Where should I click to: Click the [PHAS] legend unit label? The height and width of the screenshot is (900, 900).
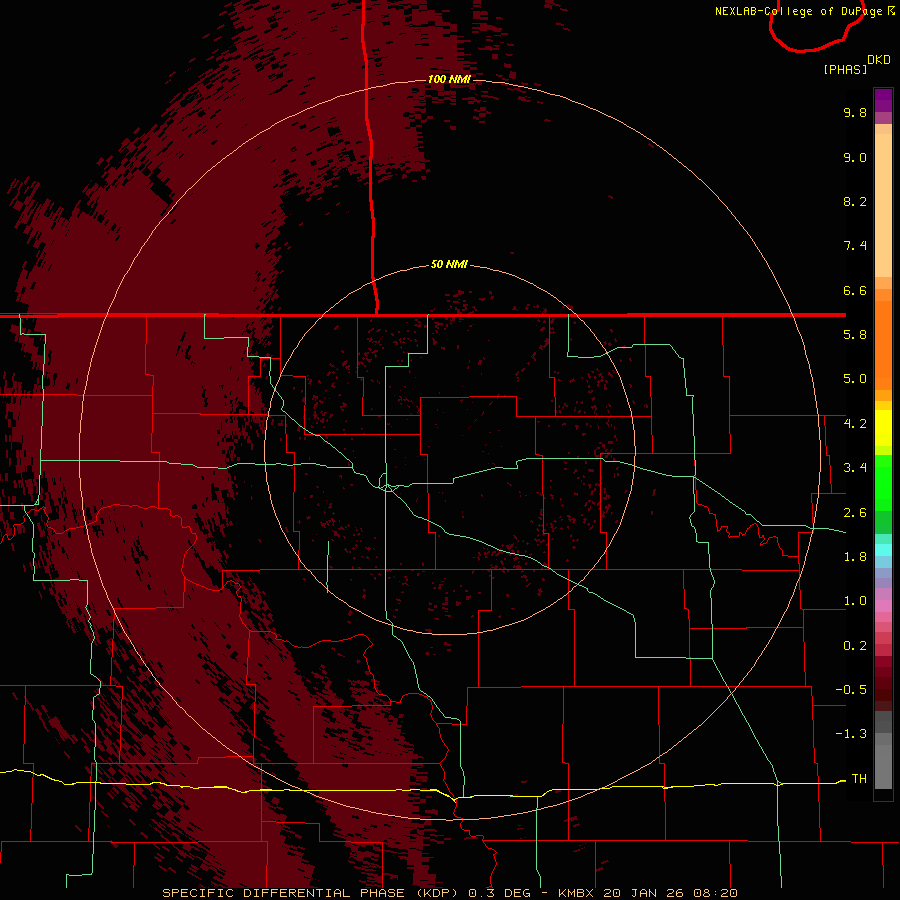(x=845, y=70)
